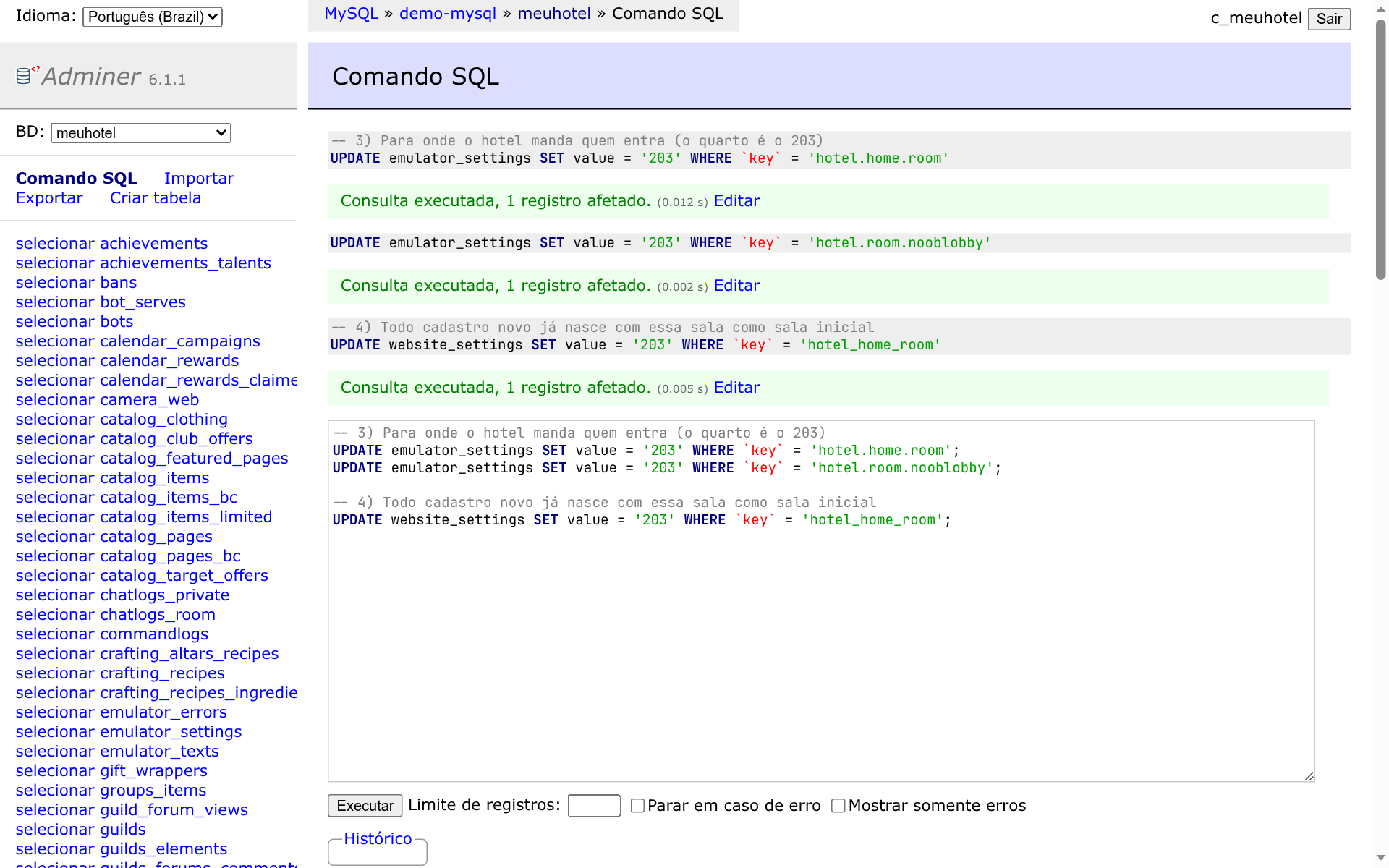
Task: Open Criar tabela link
Action: (156, 198)
